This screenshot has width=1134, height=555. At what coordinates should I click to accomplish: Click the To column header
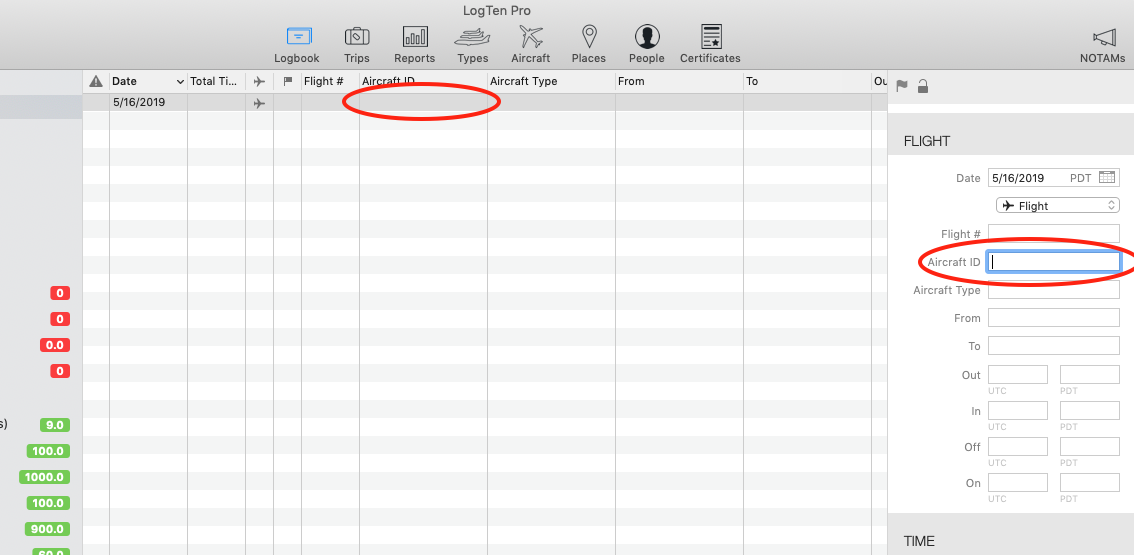point(807,81)
